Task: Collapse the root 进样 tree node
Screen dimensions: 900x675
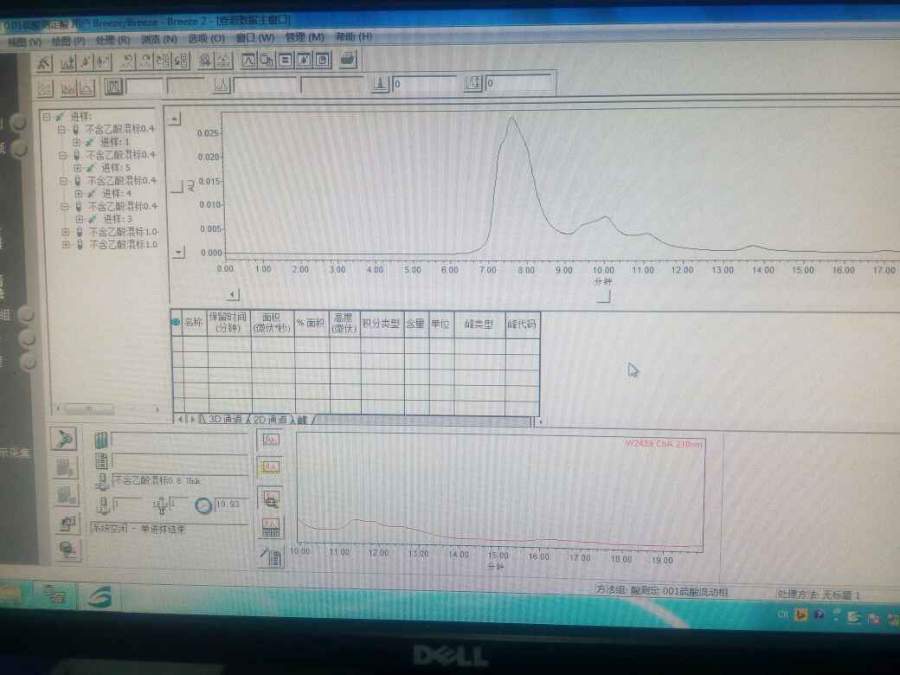Action: [x=47, y=117]
